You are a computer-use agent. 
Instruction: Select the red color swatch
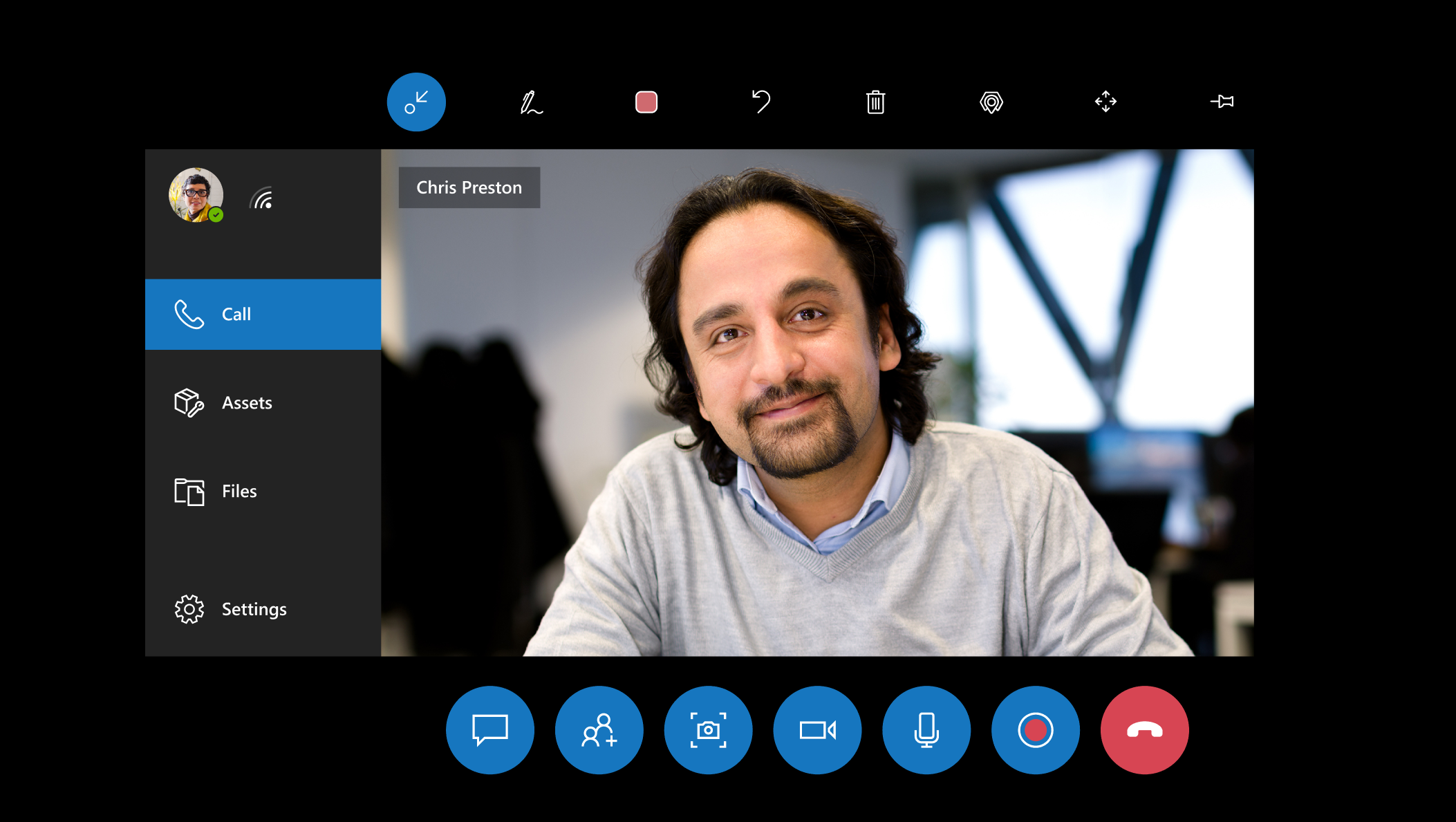(645, 101)
